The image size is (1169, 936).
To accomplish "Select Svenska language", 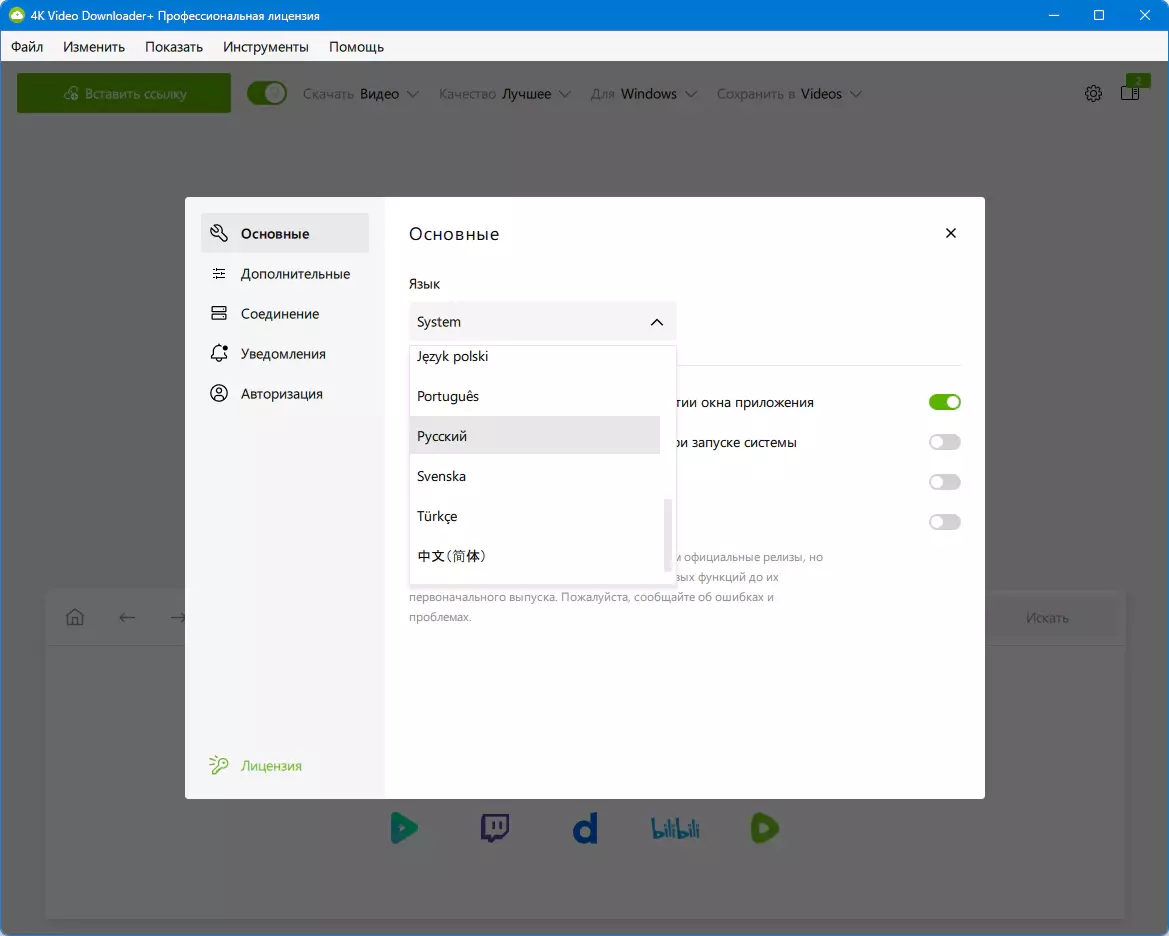I will [535, 476].
